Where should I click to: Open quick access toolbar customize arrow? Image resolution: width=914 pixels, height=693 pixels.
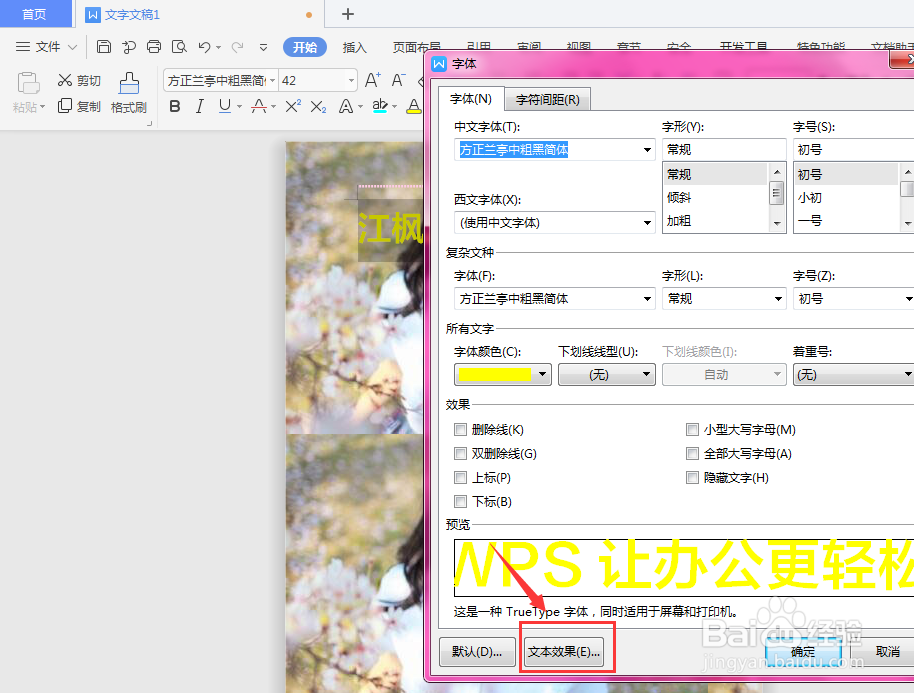(263, 47)
